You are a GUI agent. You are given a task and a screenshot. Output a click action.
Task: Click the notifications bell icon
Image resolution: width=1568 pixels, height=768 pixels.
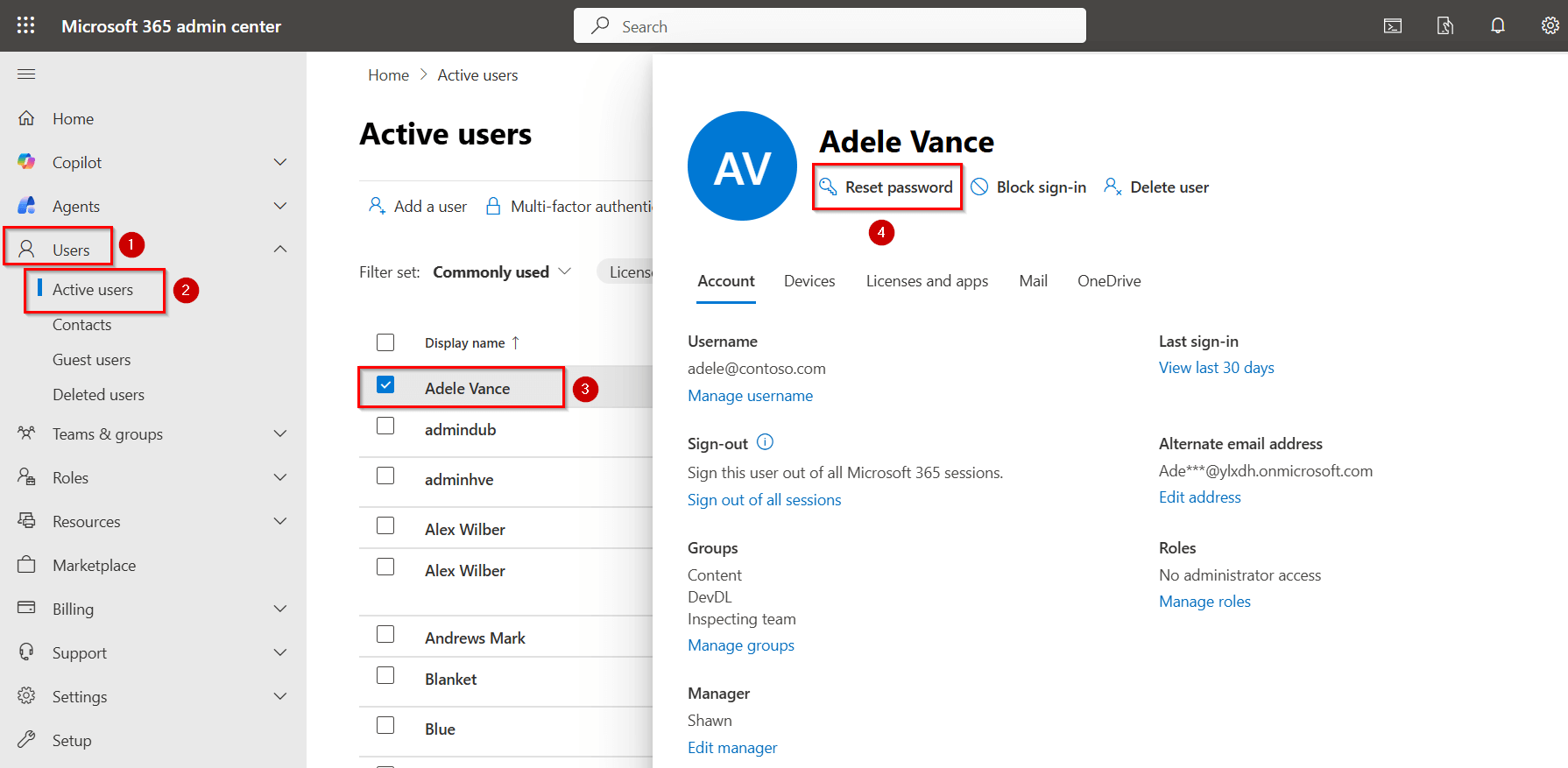tap(1498, 25)
